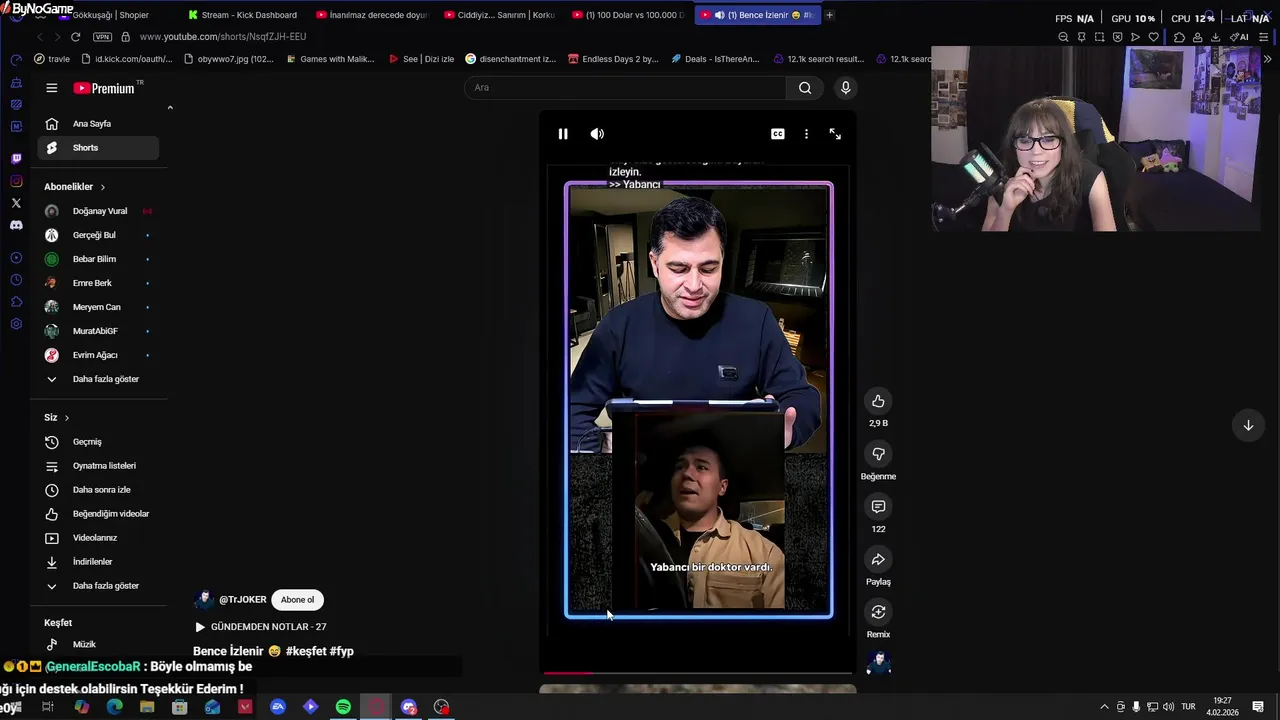Open Doğanay Vural channel subscription
The width and height of the screenshot is (1280, 720).
[98, 211]
